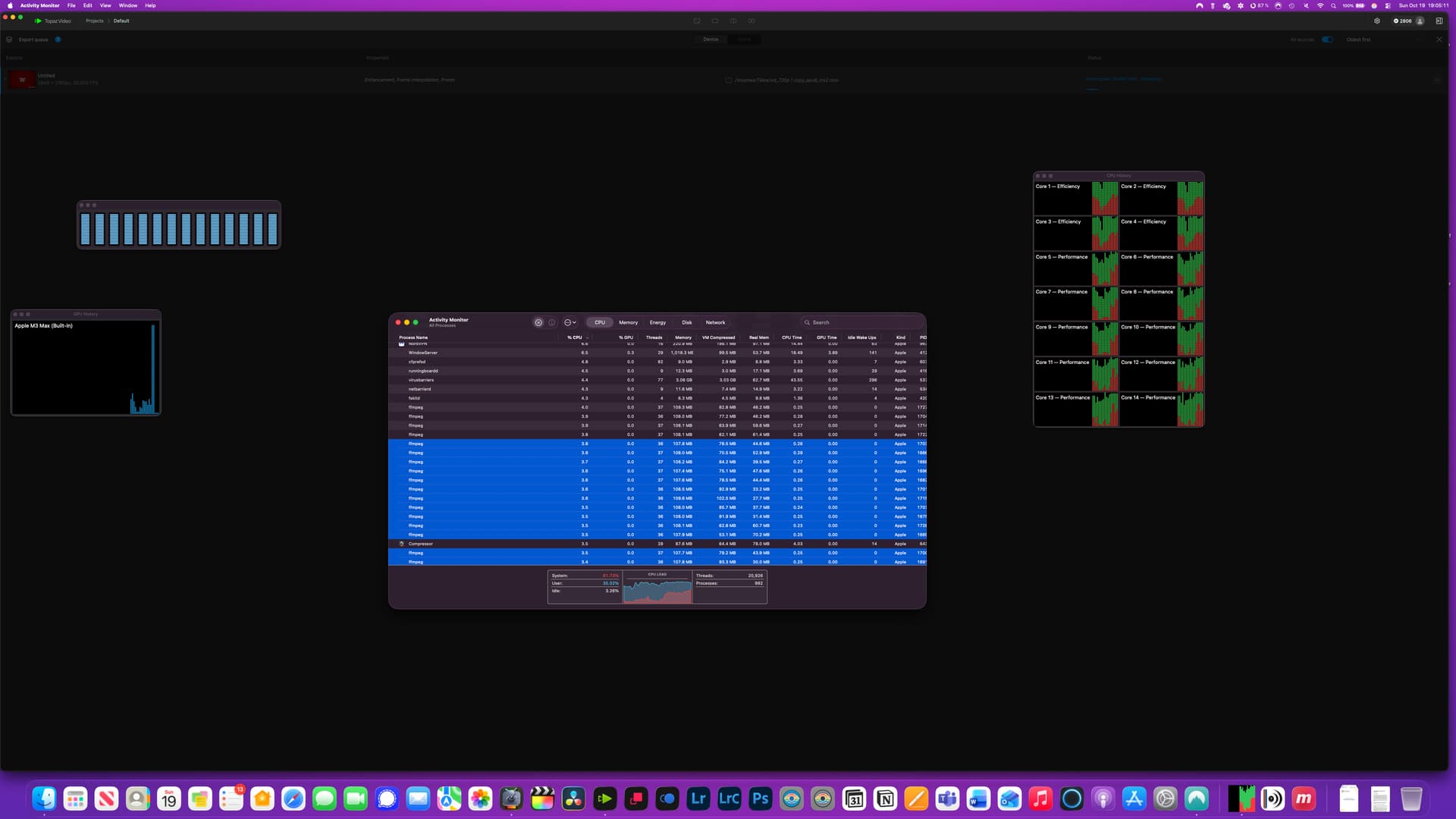
Task: Open the ellipsis action dropdown in toolbar
Action: click(570, 322)
